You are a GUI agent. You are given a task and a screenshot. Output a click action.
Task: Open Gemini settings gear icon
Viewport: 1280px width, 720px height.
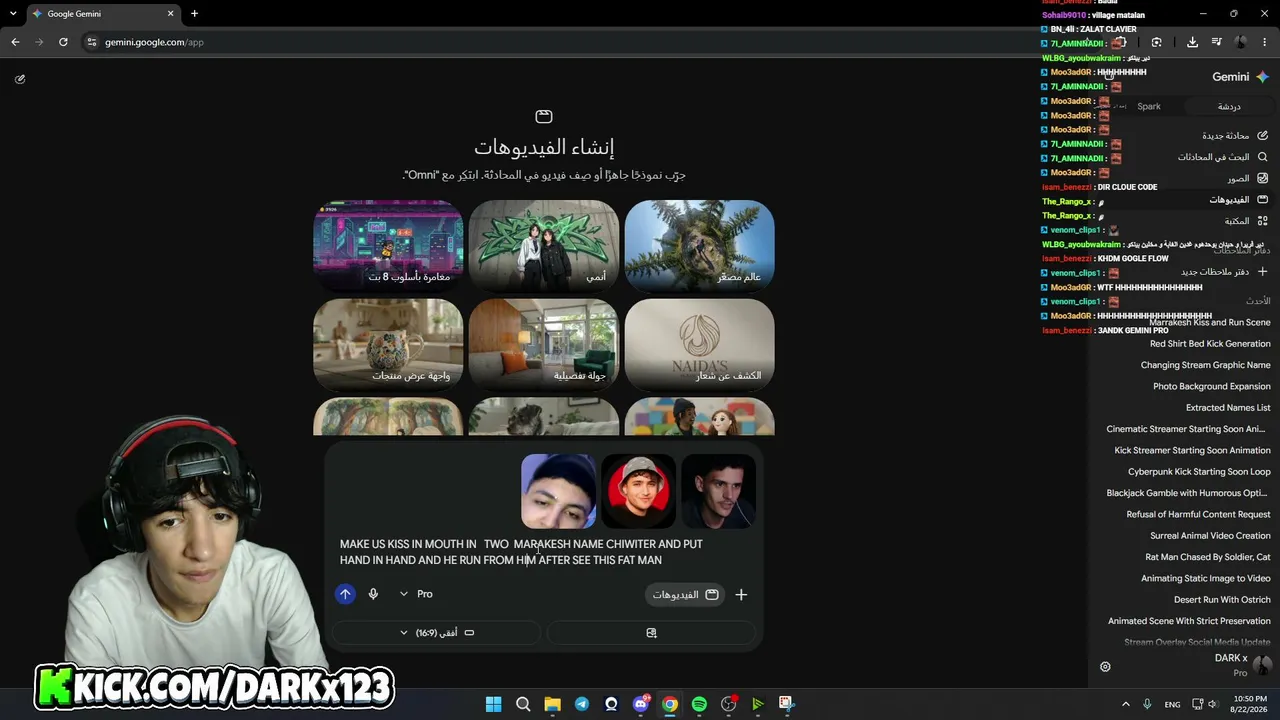[1105, 667]
